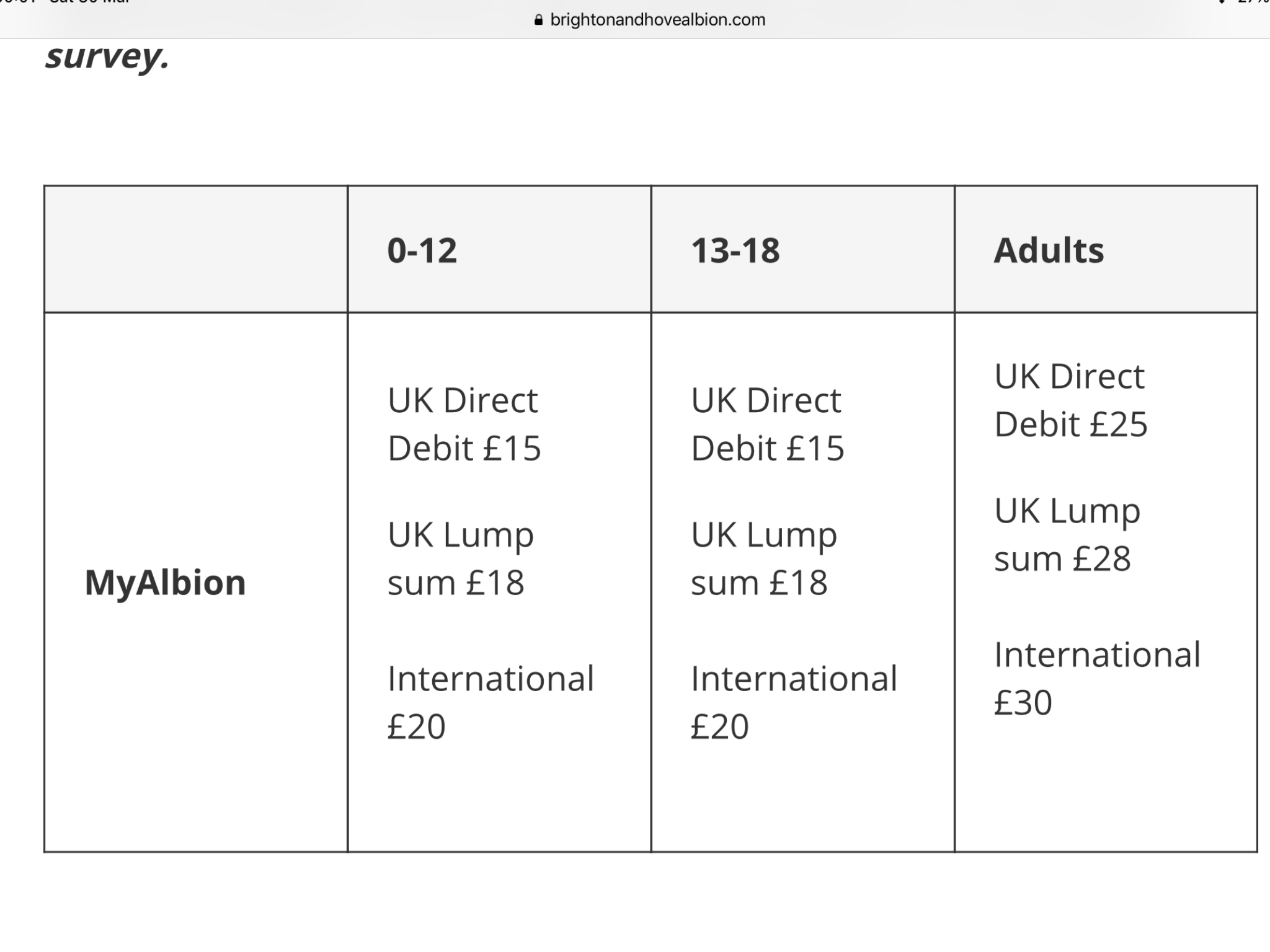Tap UK Lump sum £18 under 0-12

(x=460, y=558)
